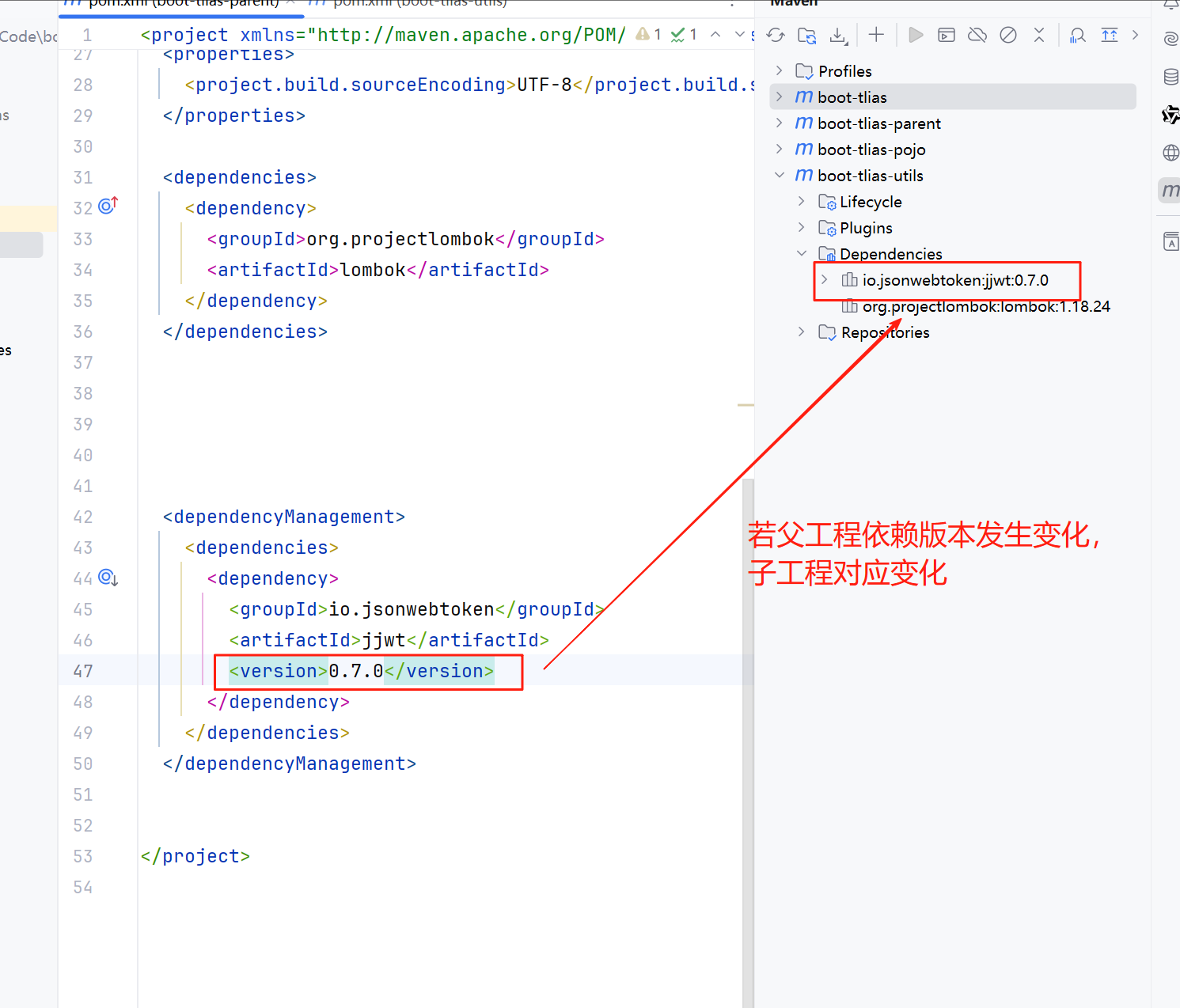Click the navigate-up arrows toolbar icon
Viewport: 1180px width, 1008px height.
pos(1110,35)
